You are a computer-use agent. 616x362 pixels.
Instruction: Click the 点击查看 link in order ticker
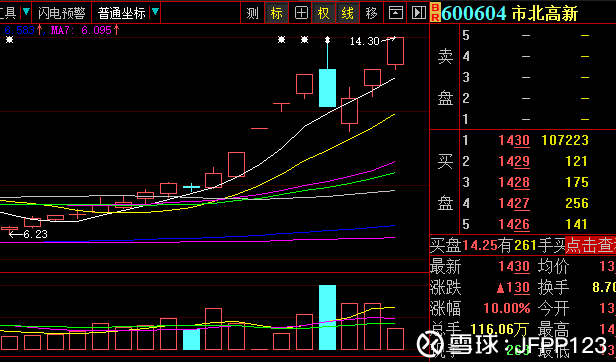(x=590, y=245)
